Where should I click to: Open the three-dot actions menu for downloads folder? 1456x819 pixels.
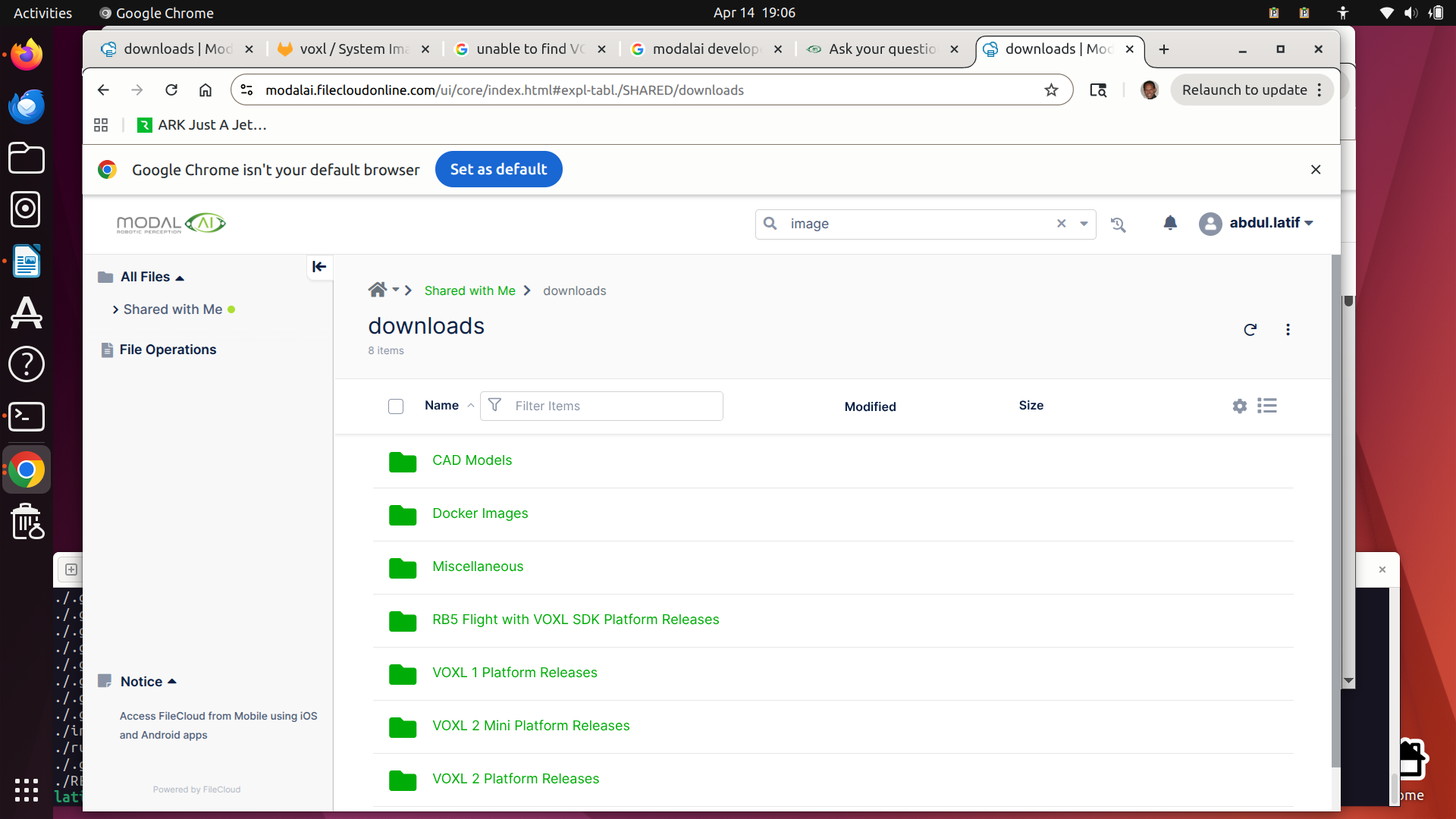tap(1288, 330)
